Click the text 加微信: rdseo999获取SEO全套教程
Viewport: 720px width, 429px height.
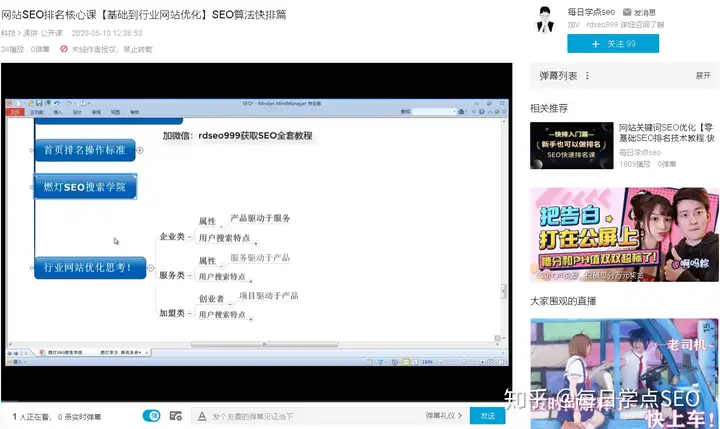pyautogui.click(x=237, y=135)
